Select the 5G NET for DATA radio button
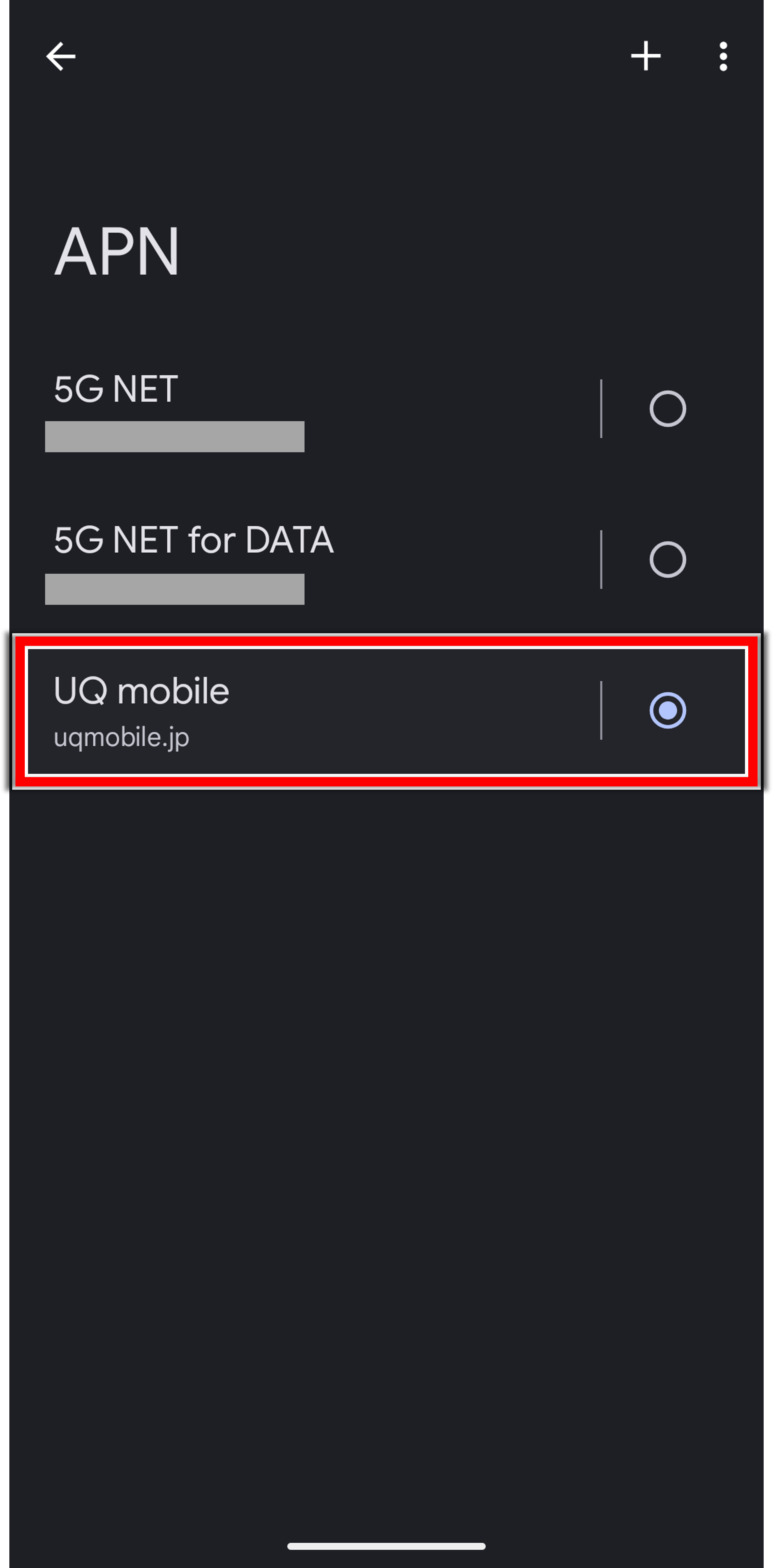Image resolution: width=773 pixels, height=1568 pixels. pyautogui.click(x=668, y=559)
